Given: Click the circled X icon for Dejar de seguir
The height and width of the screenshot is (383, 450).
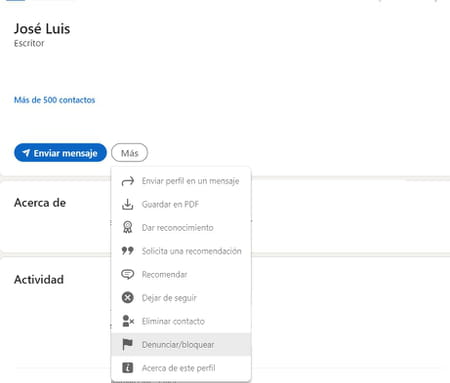Looking at the screenshot, I should [127, 298].
